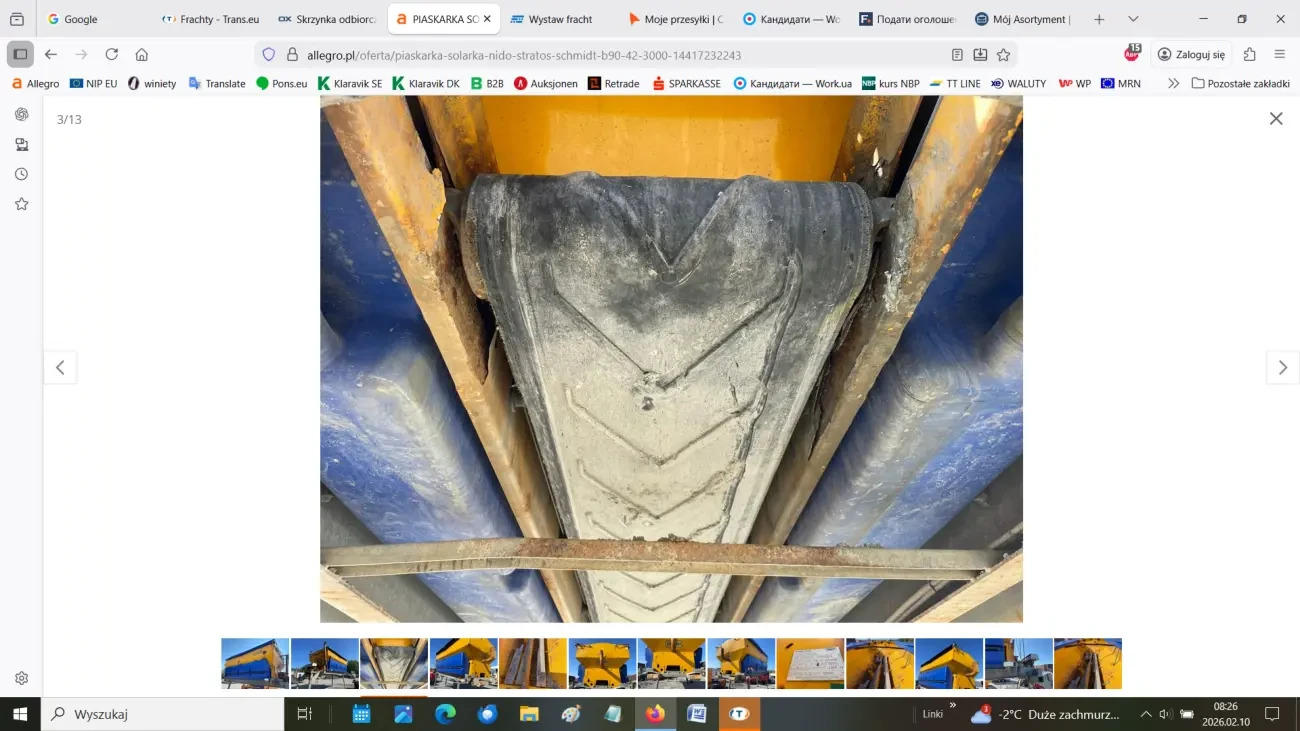1300x731 pixels.
Task: Show more bookmarks via overflow chevron
Action: pos(1173,84)
